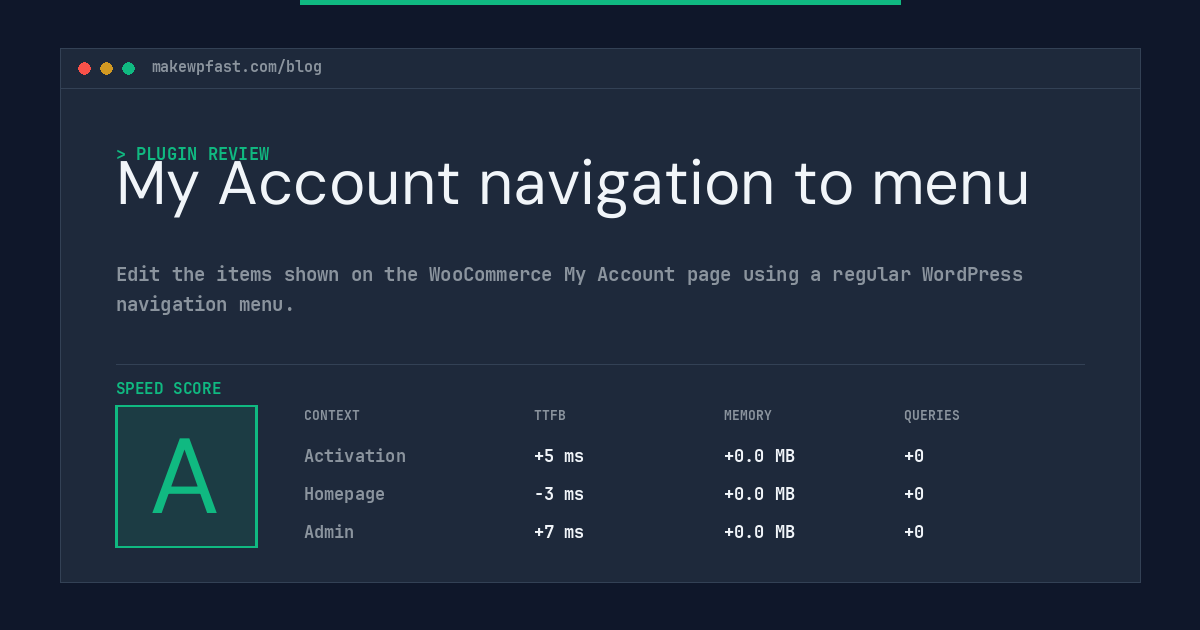Select the Admin row label
This screenshot has height=630, width=1200.
[329, 532]
